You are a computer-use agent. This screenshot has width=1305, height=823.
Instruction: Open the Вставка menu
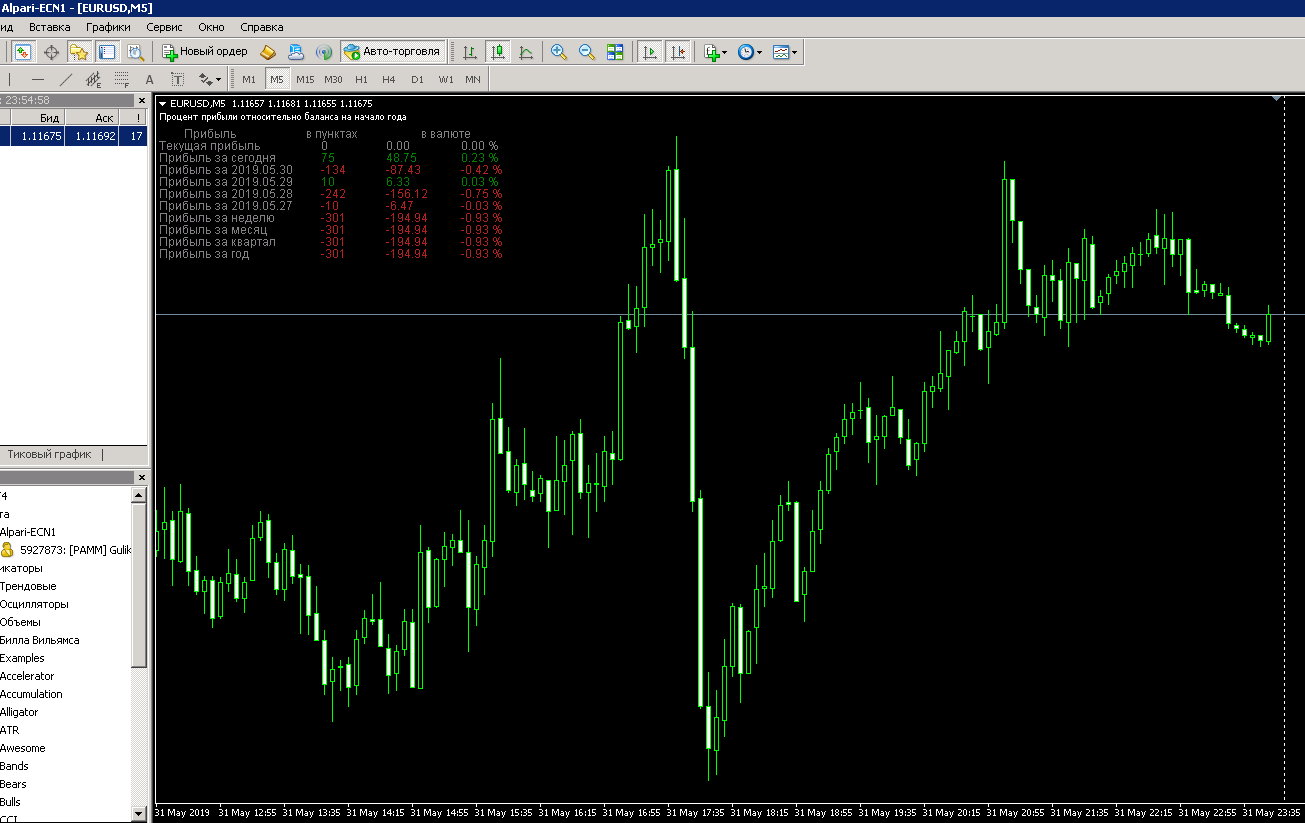click(x=50, y=27)
